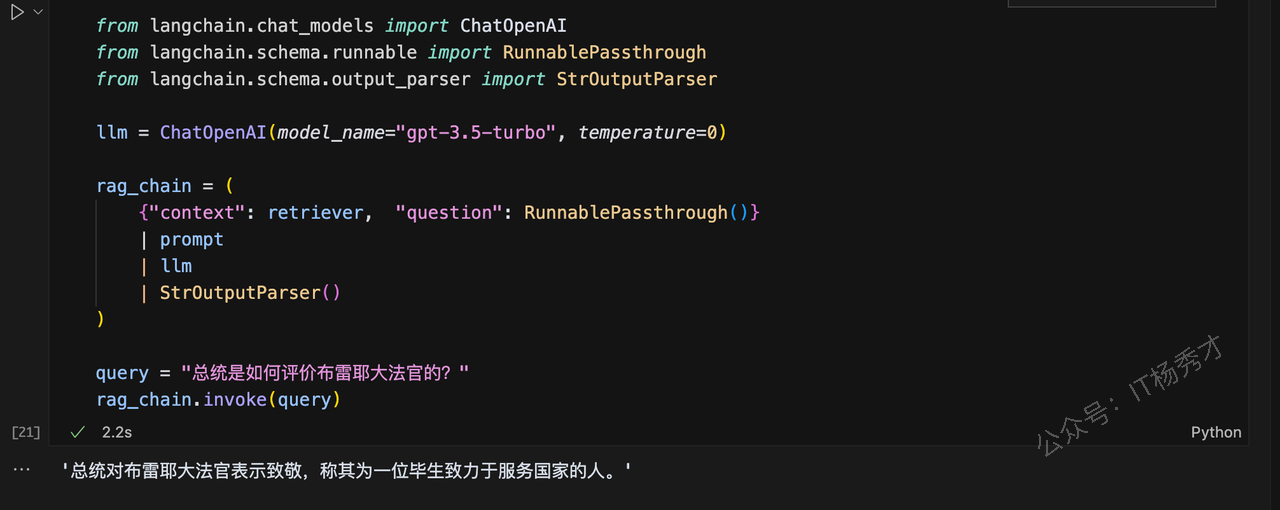Click the Chinese query string text

(x=325, y=373)
